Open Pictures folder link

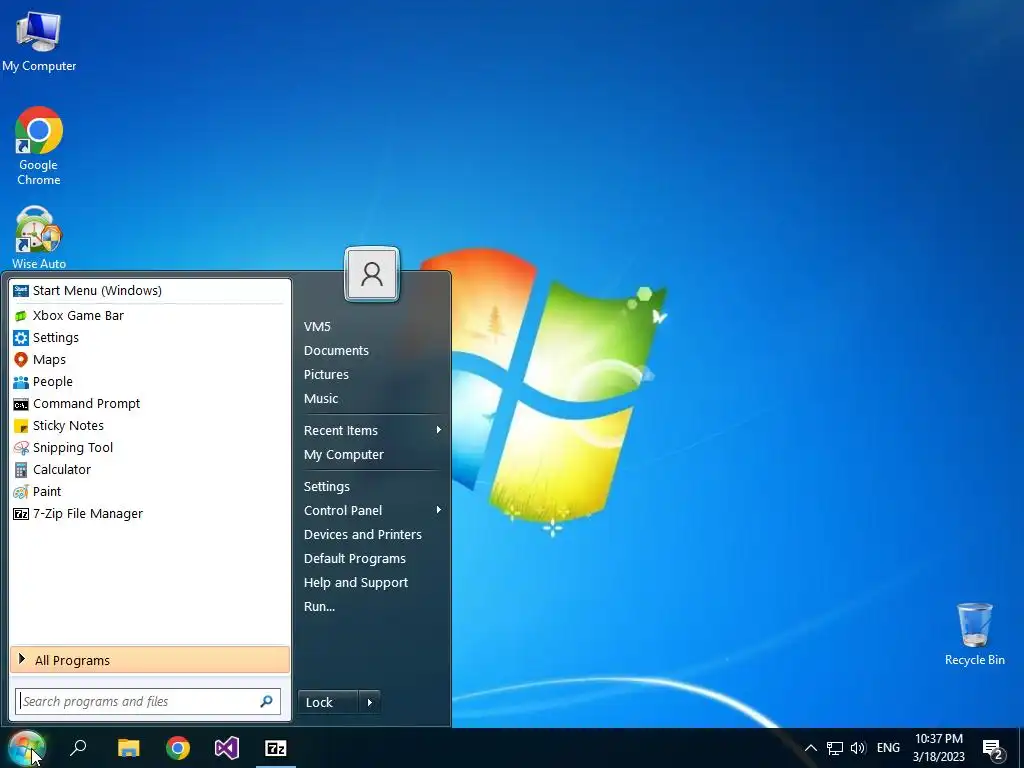[327, 375]
